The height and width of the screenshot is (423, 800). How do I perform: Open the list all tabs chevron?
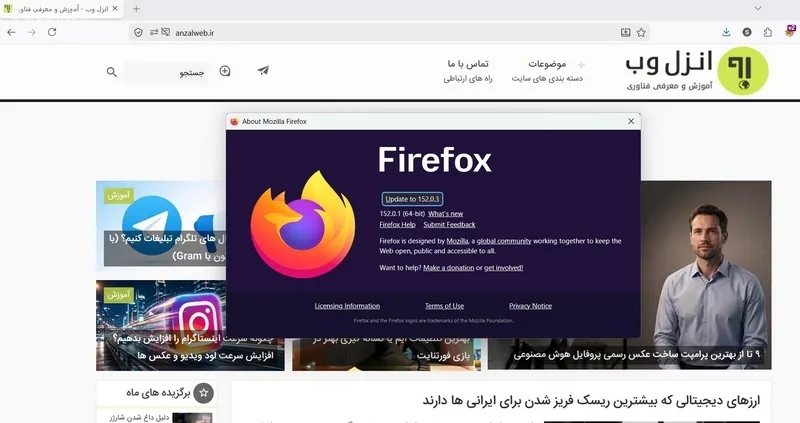pos(758,8)
